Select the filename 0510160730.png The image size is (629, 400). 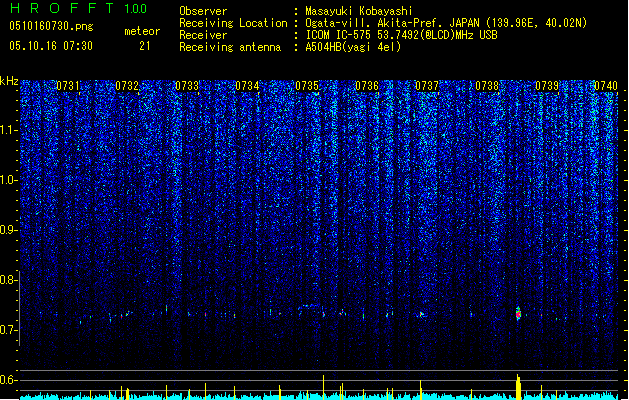click(x=51, y=27)
